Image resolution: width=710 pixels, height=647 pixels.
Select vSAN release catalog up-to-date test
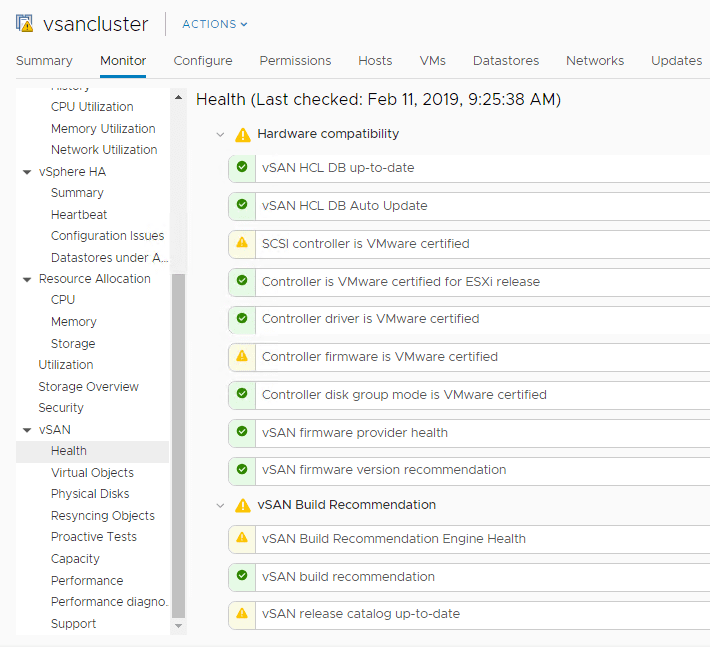tap(469, 615)
